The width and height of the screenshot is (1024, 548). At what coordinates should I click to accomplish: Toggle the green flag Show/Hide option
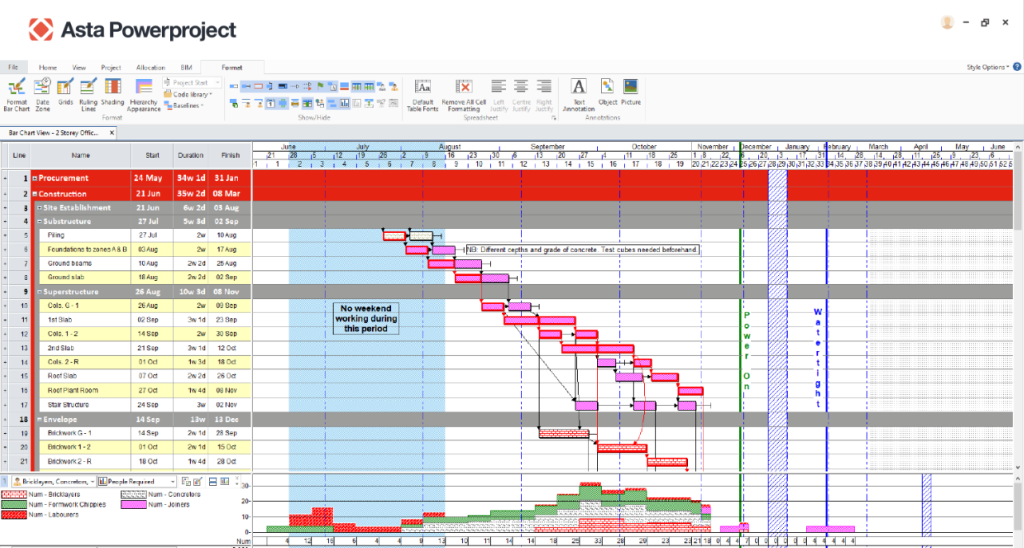320,86
